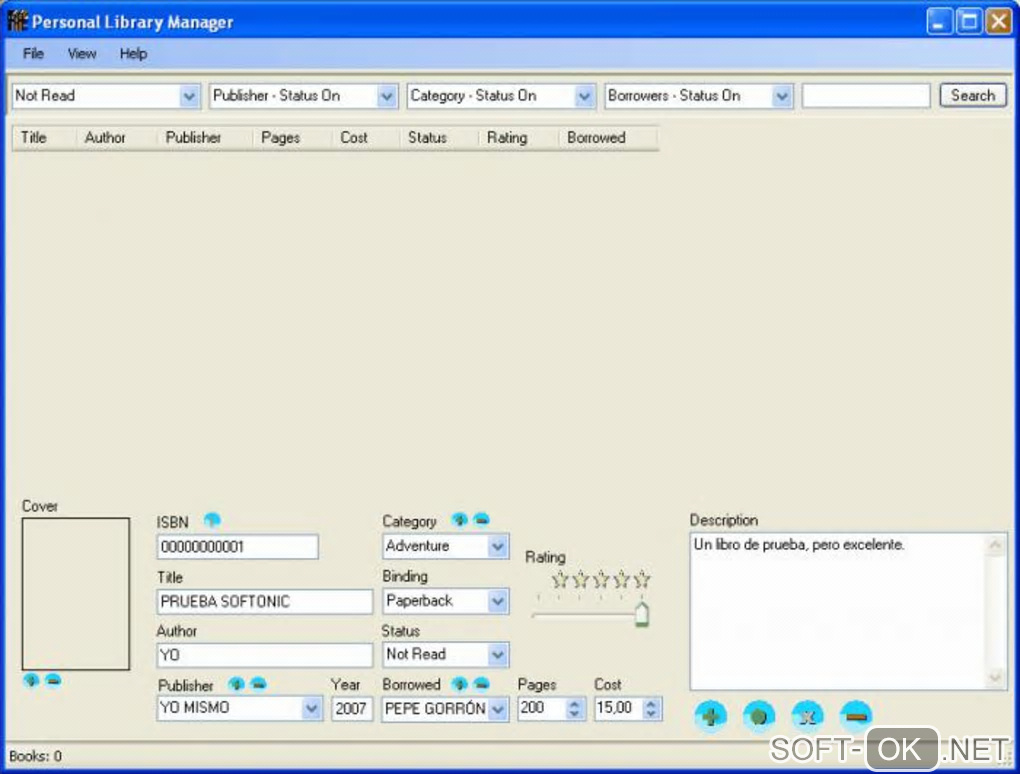Click the remove icon next to Publisher
Screen dimensions: 1020x774
point(258,684)
